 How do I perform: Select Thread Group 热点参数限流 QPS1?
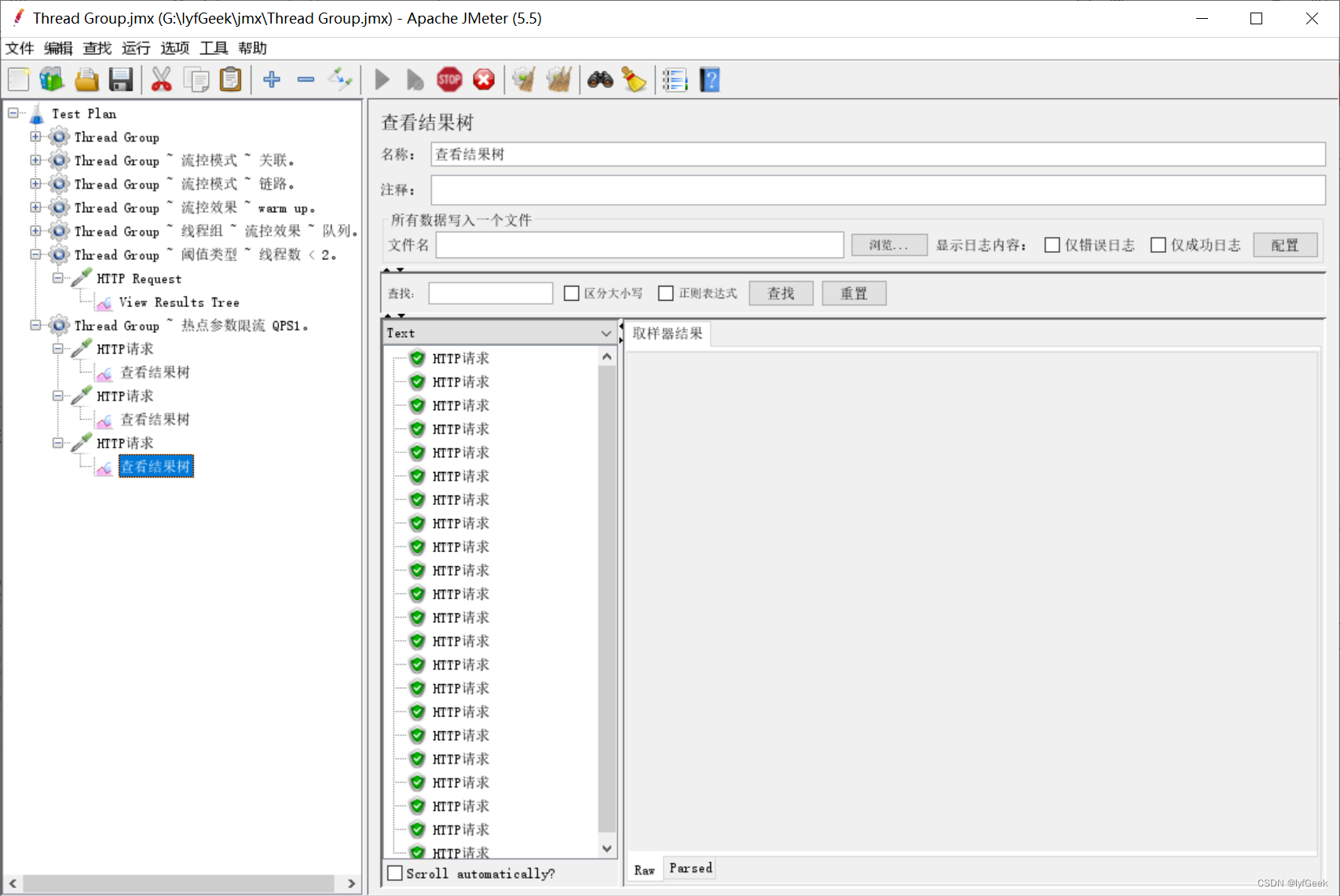pyautogui.click(x=191, y=326)
